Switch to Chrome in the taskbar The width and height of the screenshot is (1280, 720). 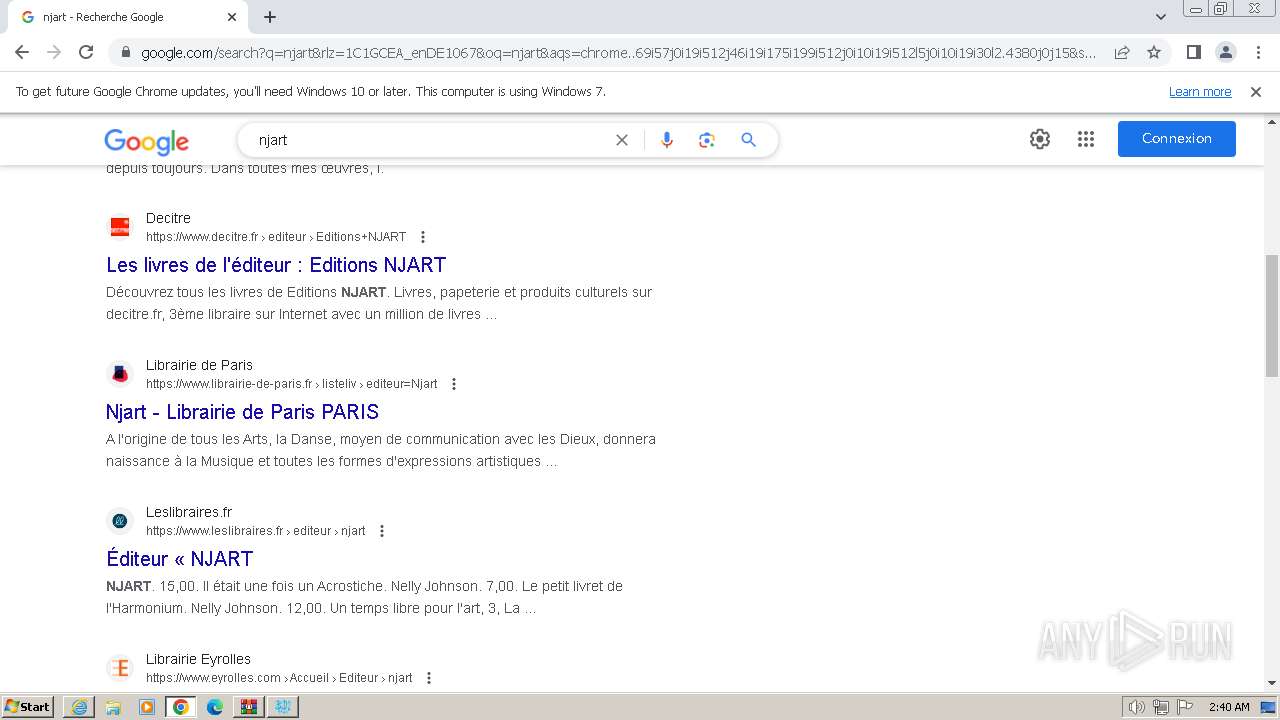pos(181,707)
